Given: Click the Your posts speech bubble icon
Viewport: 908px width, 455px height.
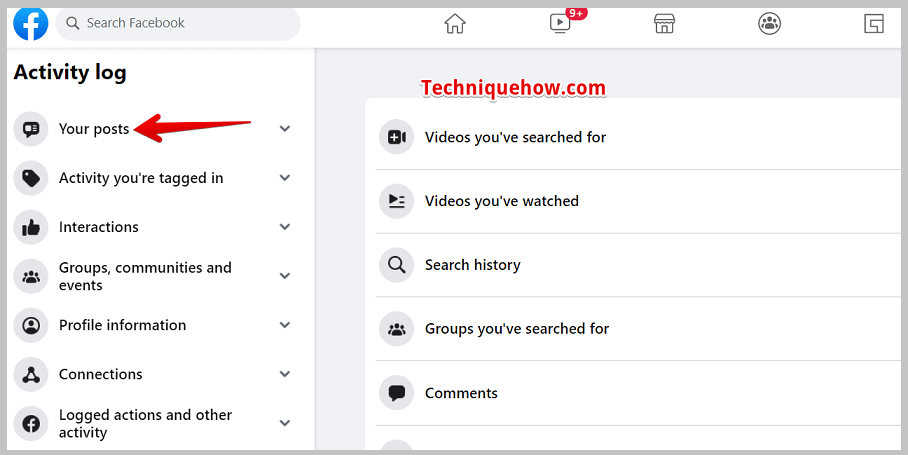Looking at the screenshot, I should (31, 129).
